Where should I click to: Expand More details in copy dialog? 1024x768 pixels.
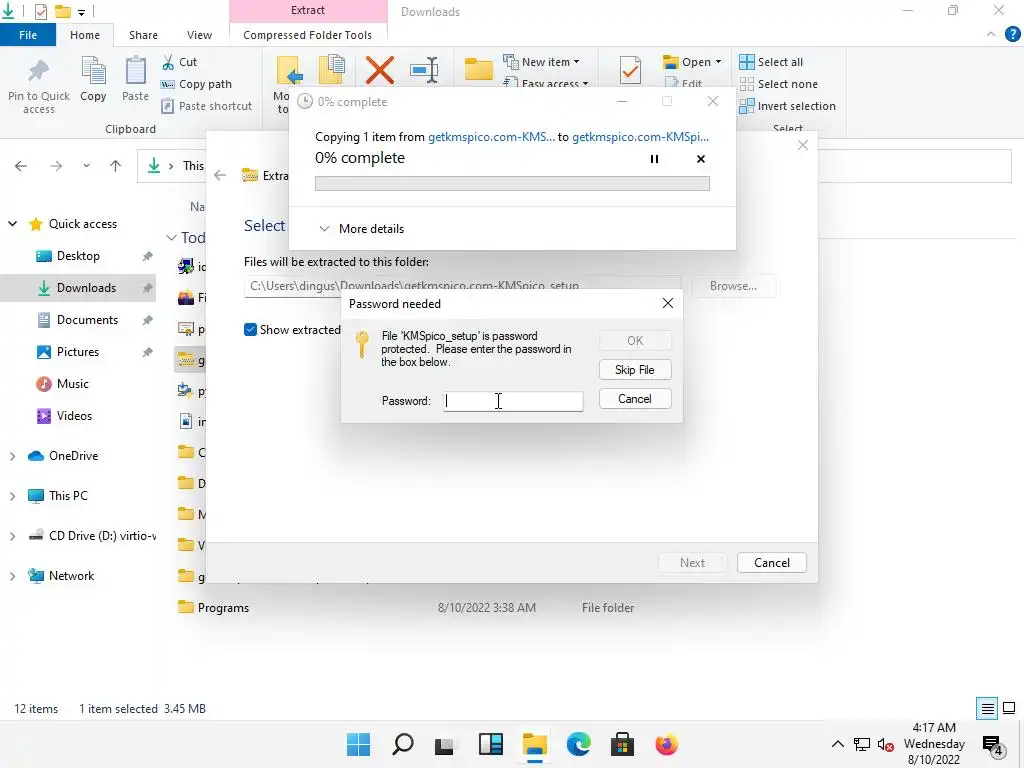pos(362,229)
